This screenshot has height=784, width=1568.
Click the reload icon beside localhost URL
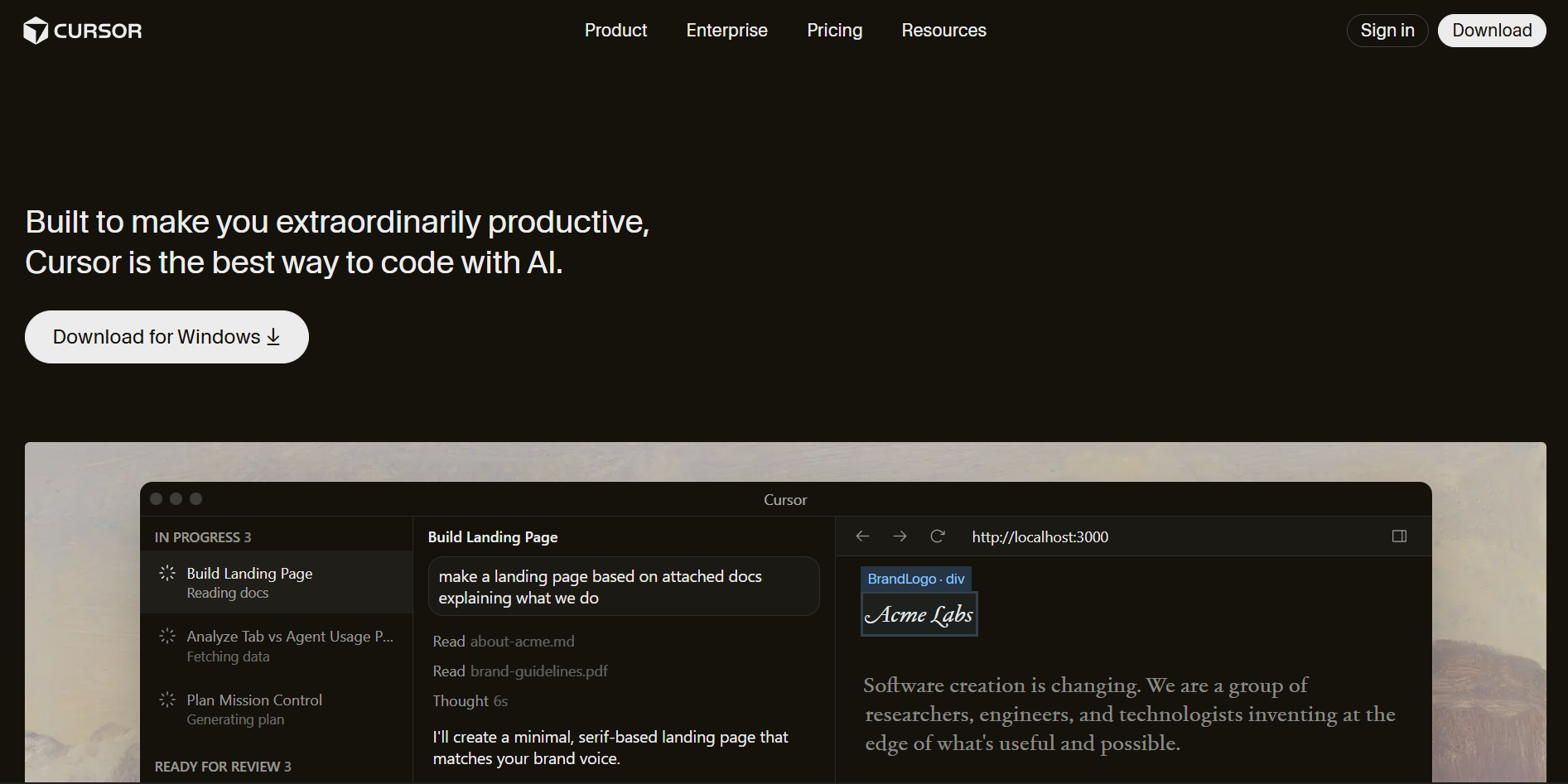tap(938, 536)
